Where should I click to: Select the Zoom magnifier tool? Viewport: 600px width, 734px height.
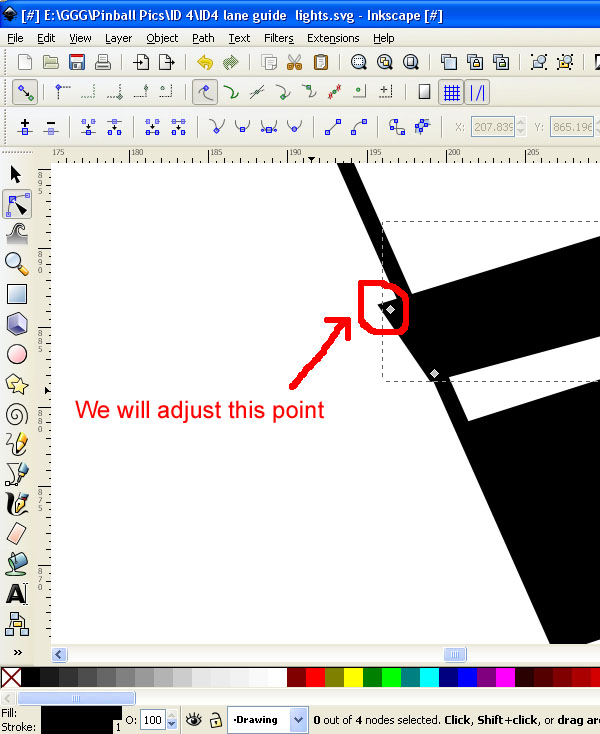pos(17,263)
